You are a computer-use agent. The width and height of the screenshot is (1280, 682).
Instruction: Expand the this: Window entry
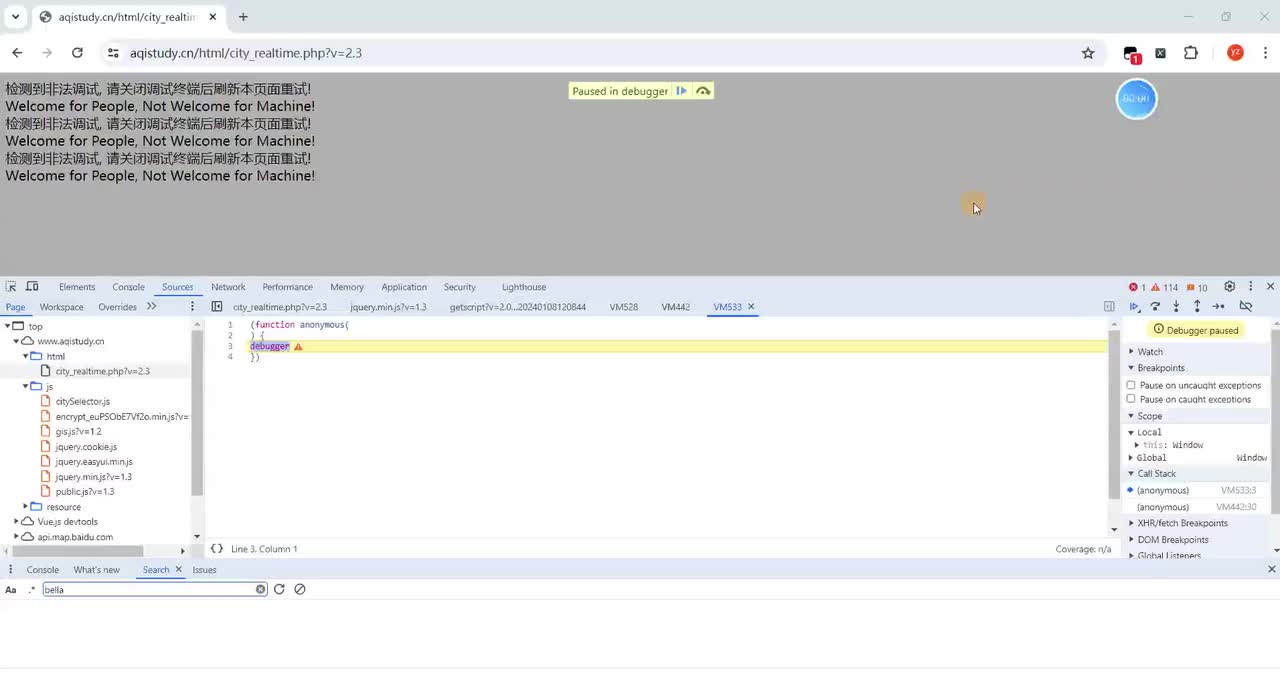[x=1137, y=445]
